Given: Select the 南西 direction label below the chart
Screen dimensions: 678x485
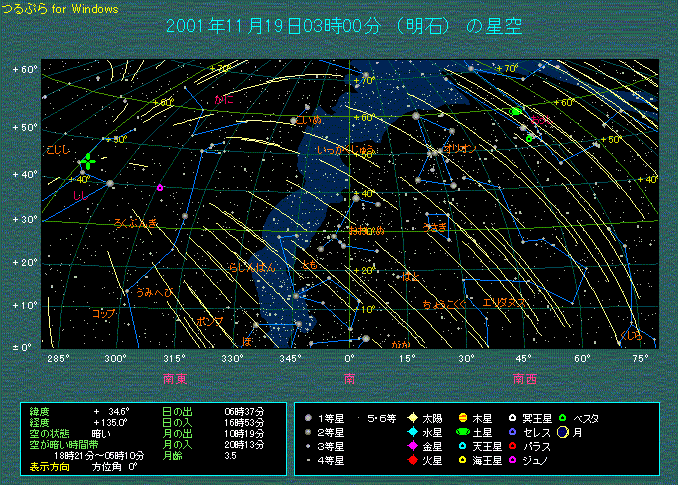Looking at the screenshot, I should [x=525, y=378].
